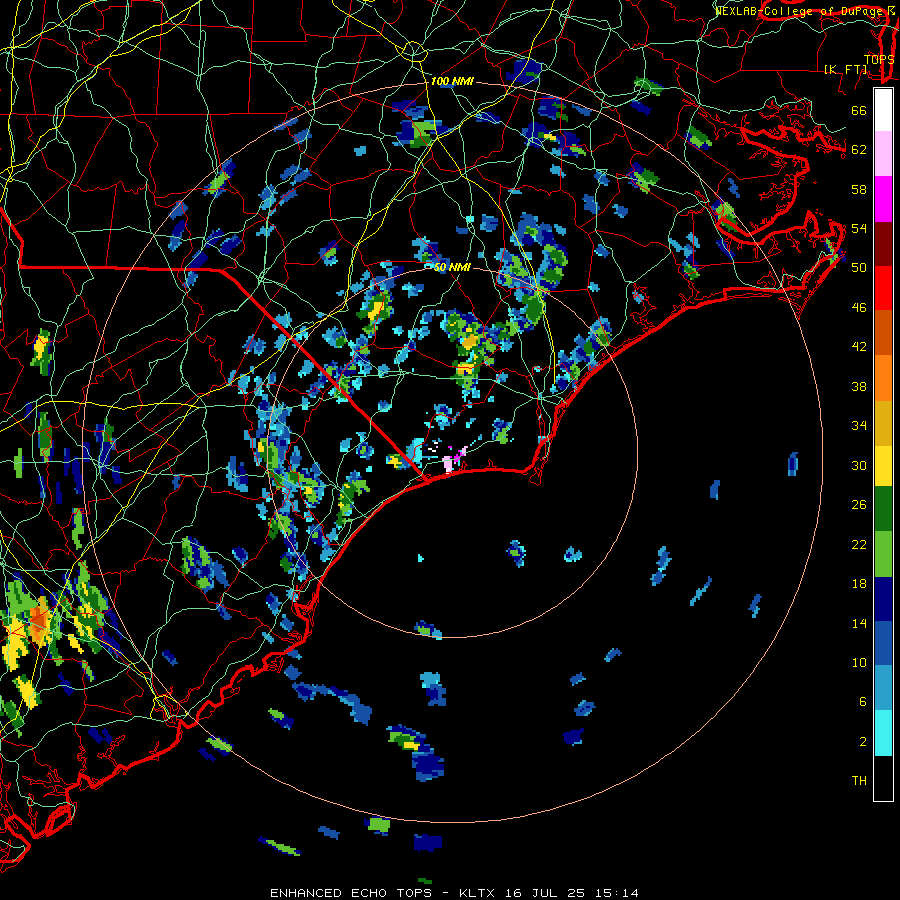Click the '10' scale label
This screenshot has width=900, height=900.
pos(859,662)
